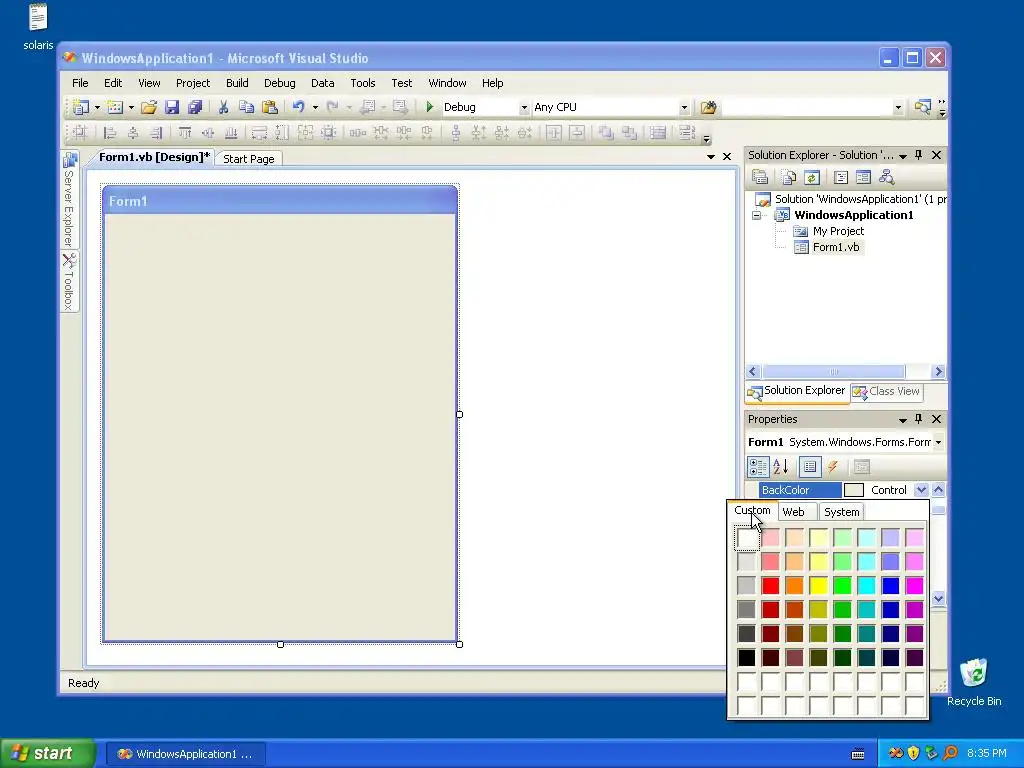This screenshot has height=768, width=1024.
Task: Click the Copy toolbar icon
Action: point(246,107)
